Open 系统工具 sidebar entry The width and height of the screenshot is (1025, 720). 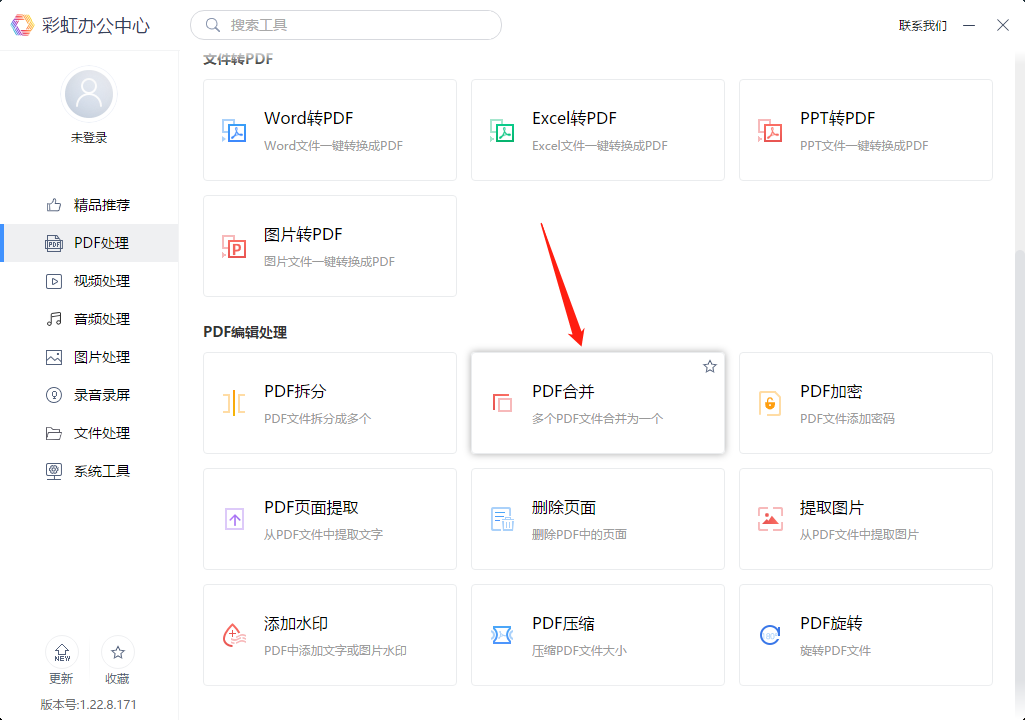click(x=89, y=471)
